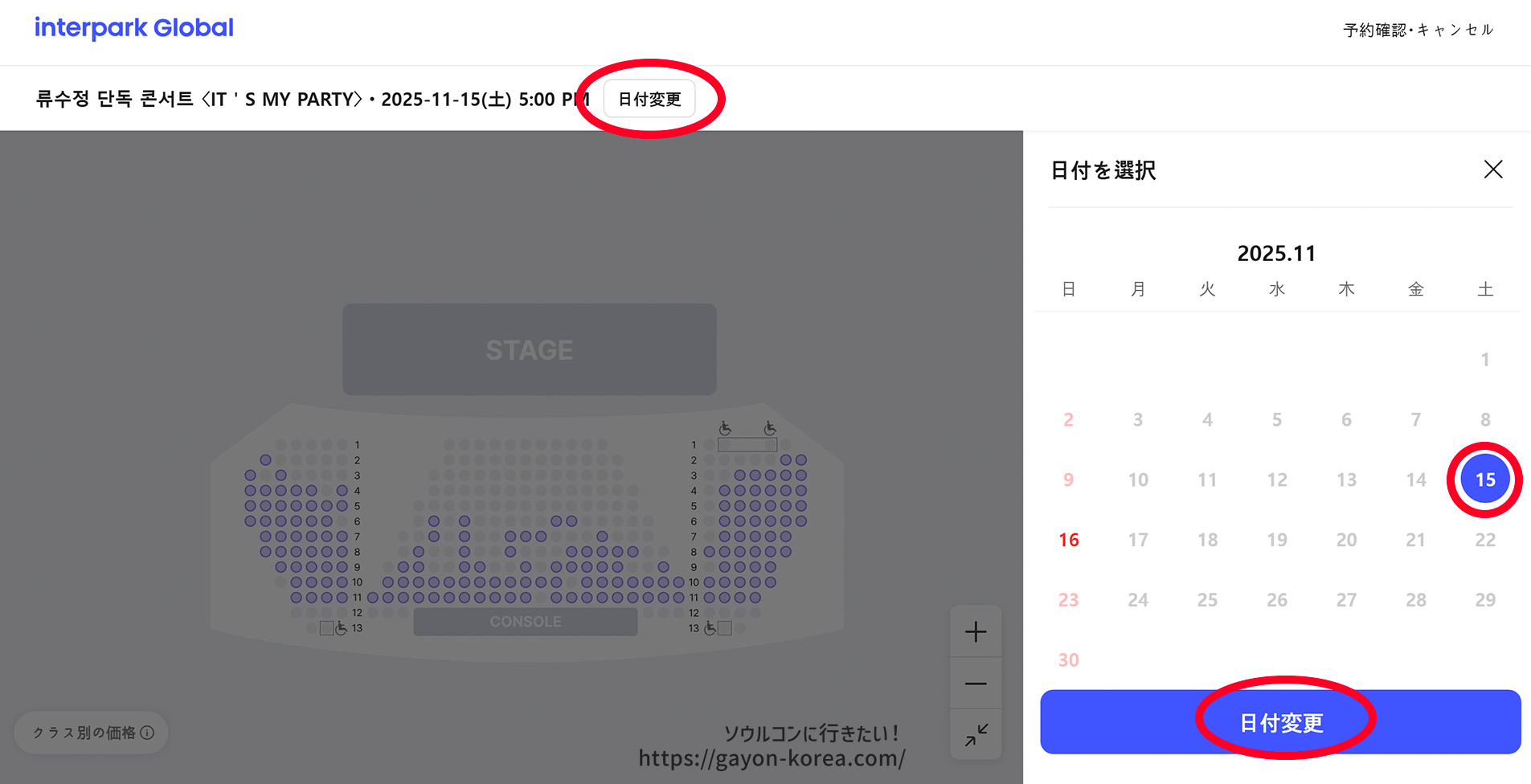Click the CONSOLE block on the seat map
The width and height of the screenshot is (1531, 784).
click(526, 622)
